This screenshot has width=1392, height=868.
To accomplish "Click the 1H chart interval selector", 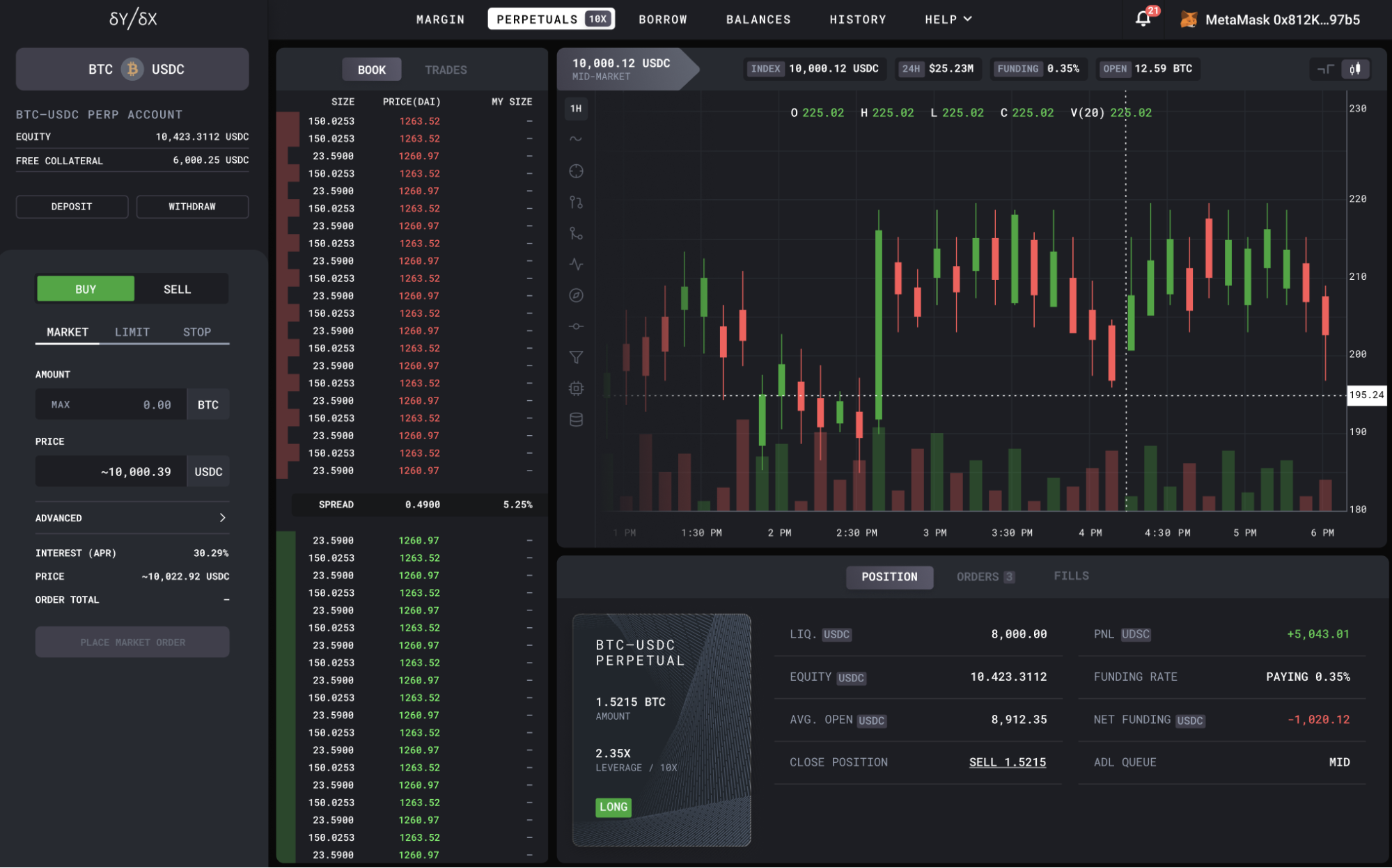I will click(x=576, y=109).
